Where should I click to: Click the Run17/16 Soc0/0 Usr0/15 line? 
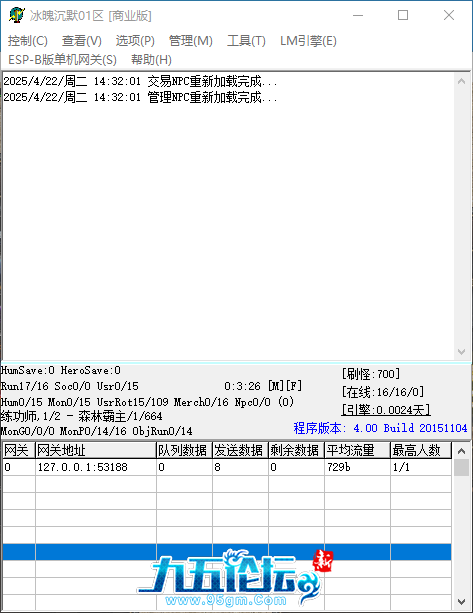pos(70,386)
